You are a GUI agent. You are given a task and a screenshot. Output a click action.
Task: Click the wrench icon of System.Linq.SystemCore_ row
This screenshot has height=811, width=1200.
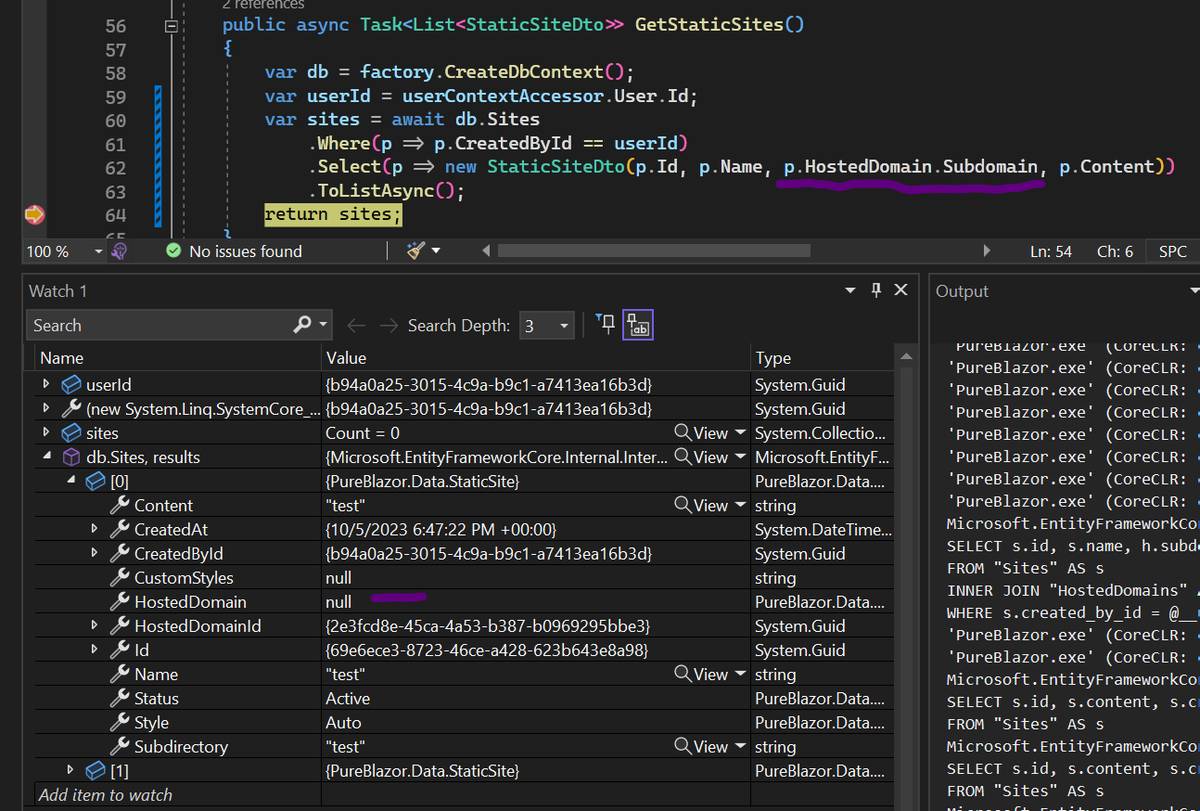(x=71, y=408)
